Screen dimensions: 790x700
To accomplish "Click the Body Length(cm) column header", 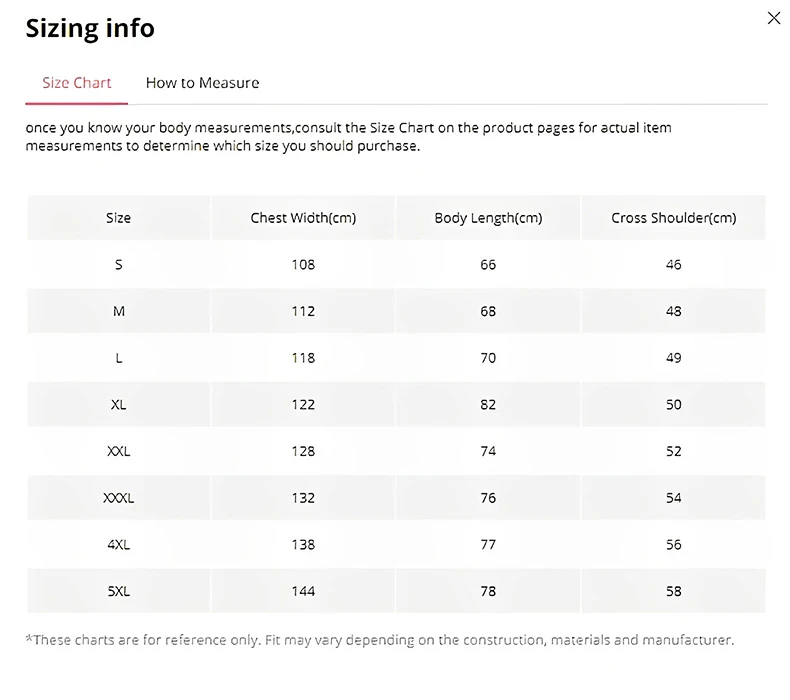I will (488, 218).
